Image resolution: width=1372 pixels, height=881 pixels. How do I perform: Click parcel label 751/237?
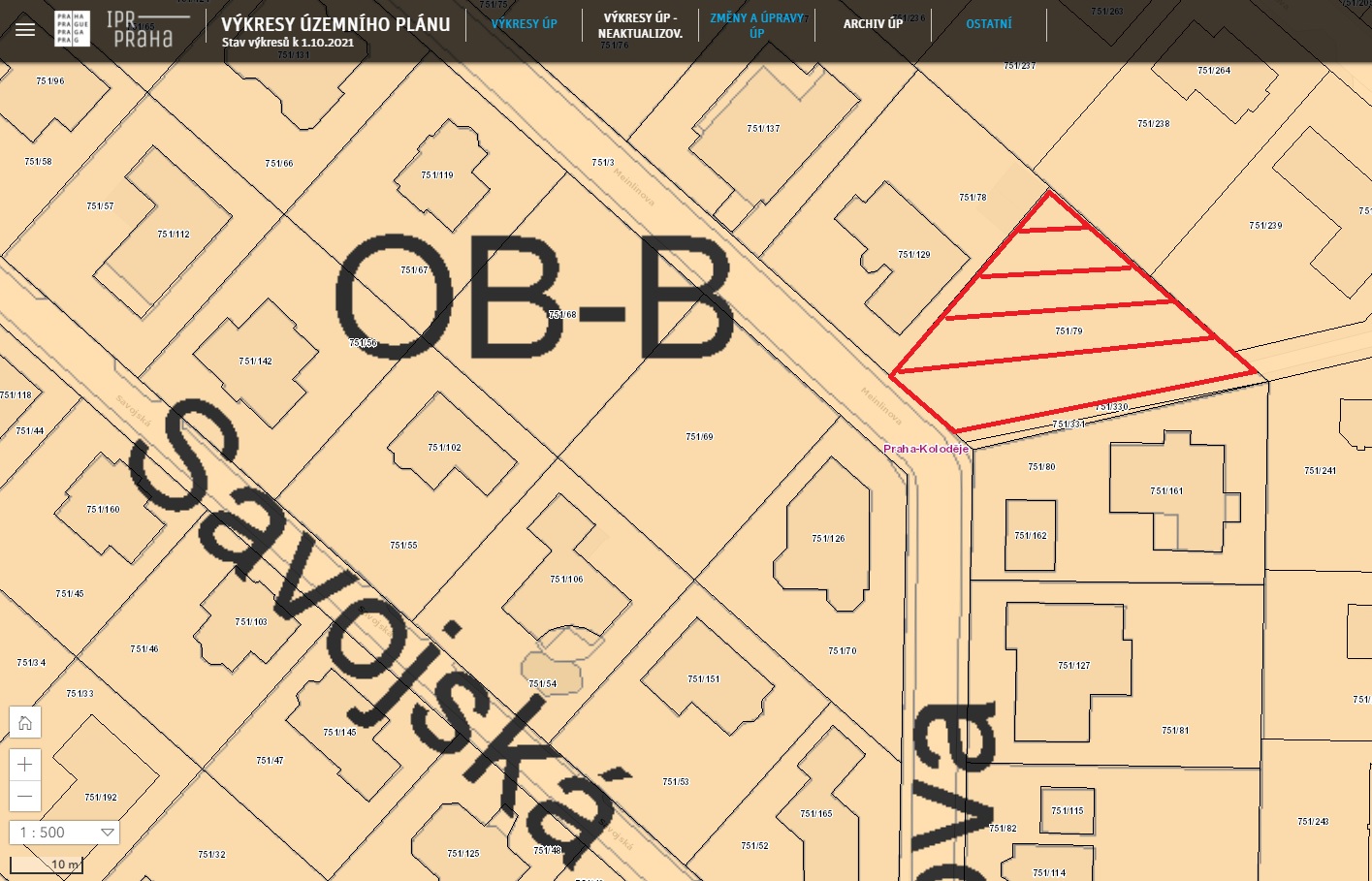1019,66
